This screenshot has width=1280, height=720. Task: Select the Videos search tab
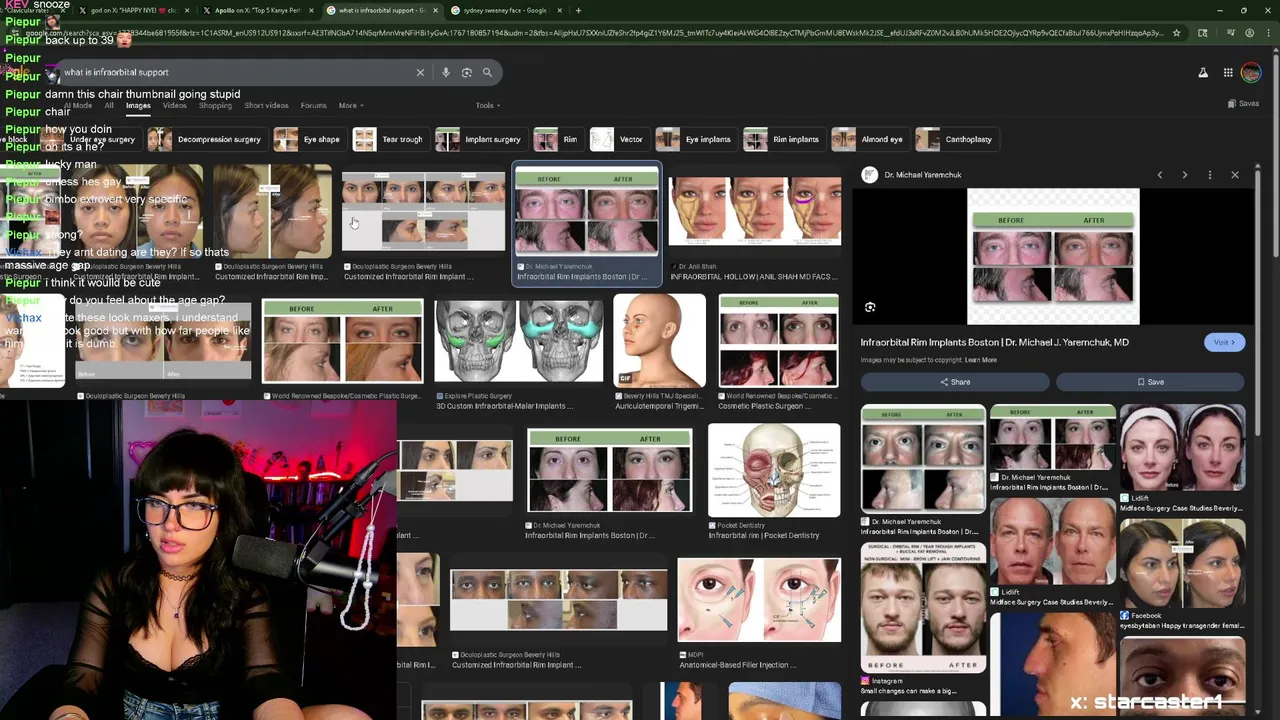click(174, 105)
